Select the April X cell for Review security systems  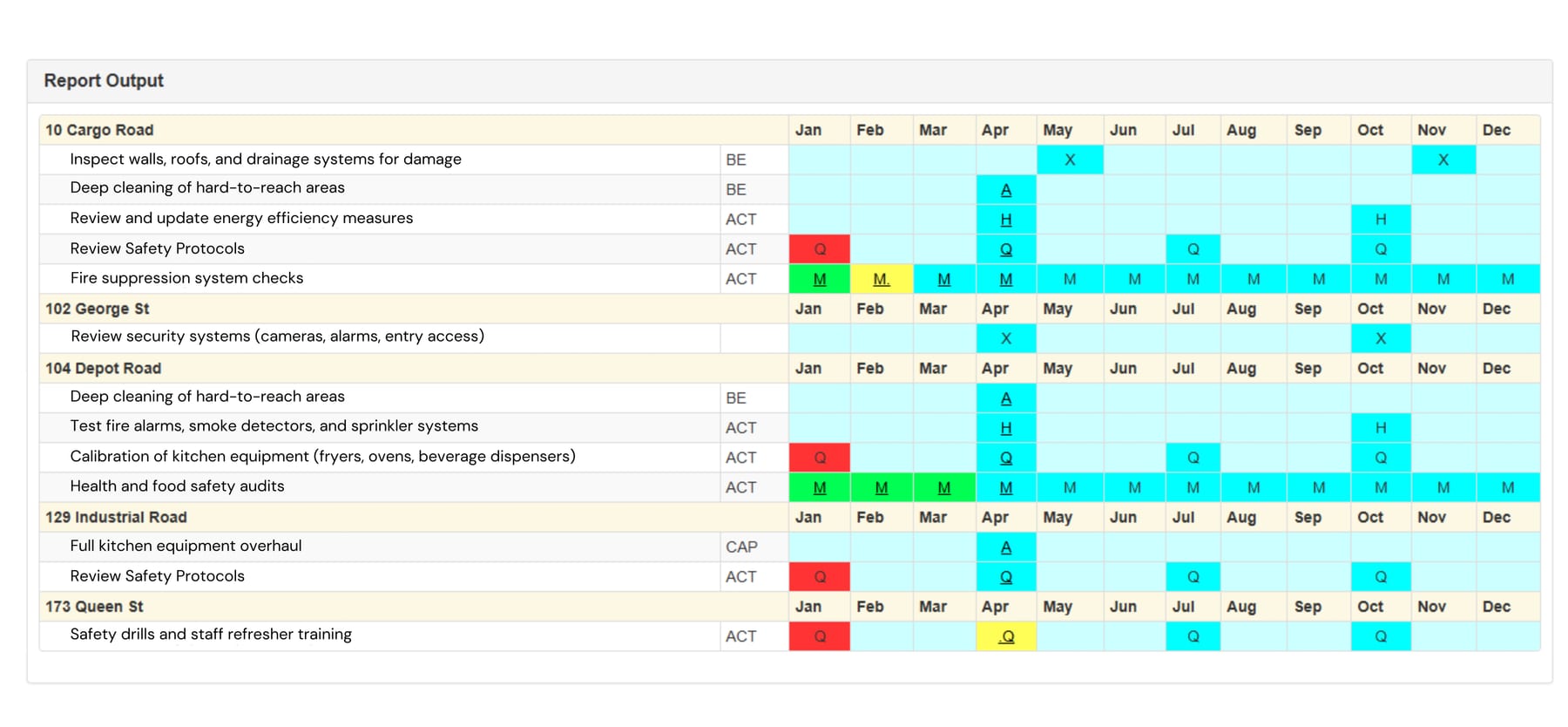pos(1006,338)
